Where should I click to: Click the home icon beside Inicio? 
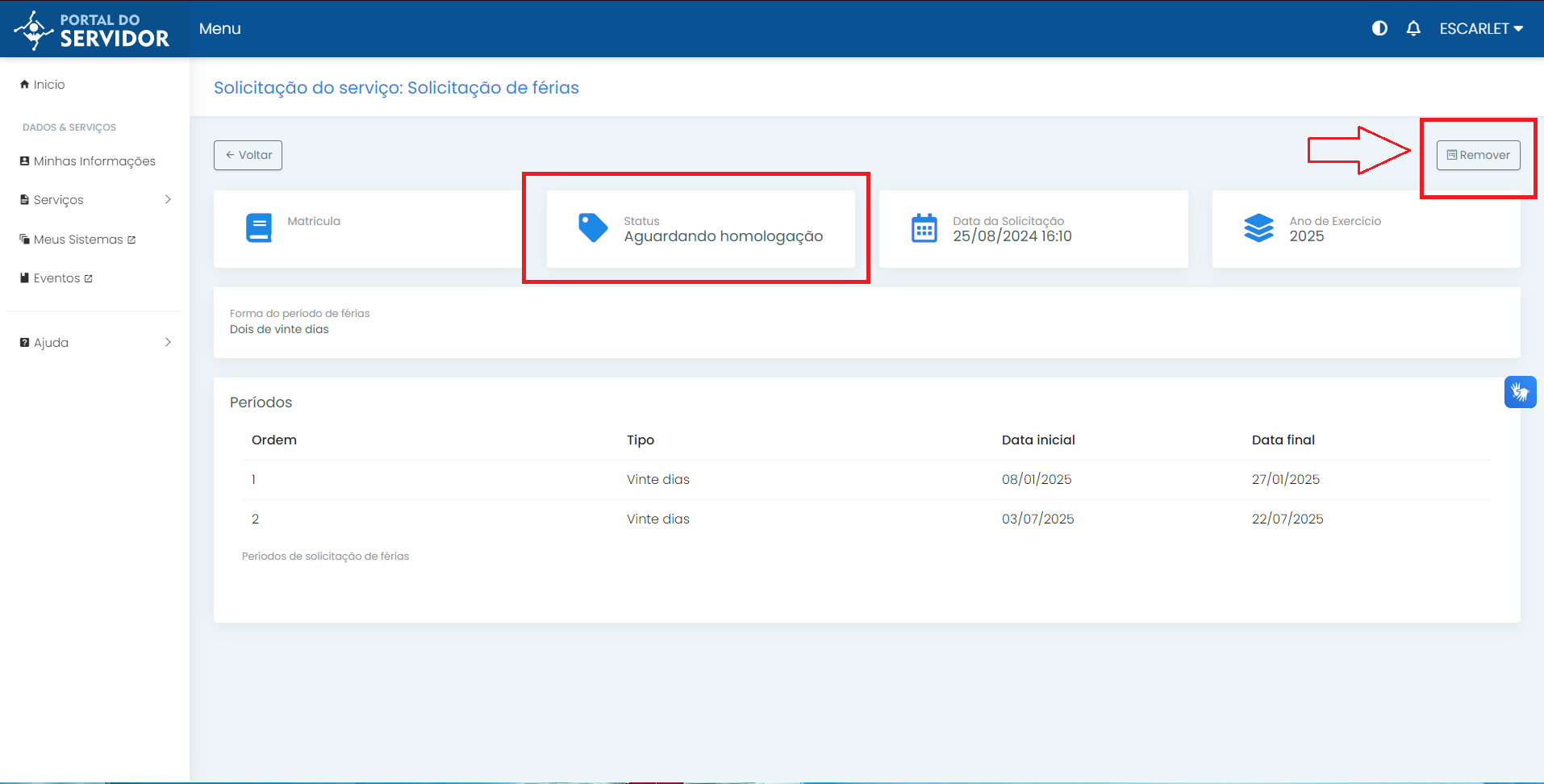click(24, 84)
